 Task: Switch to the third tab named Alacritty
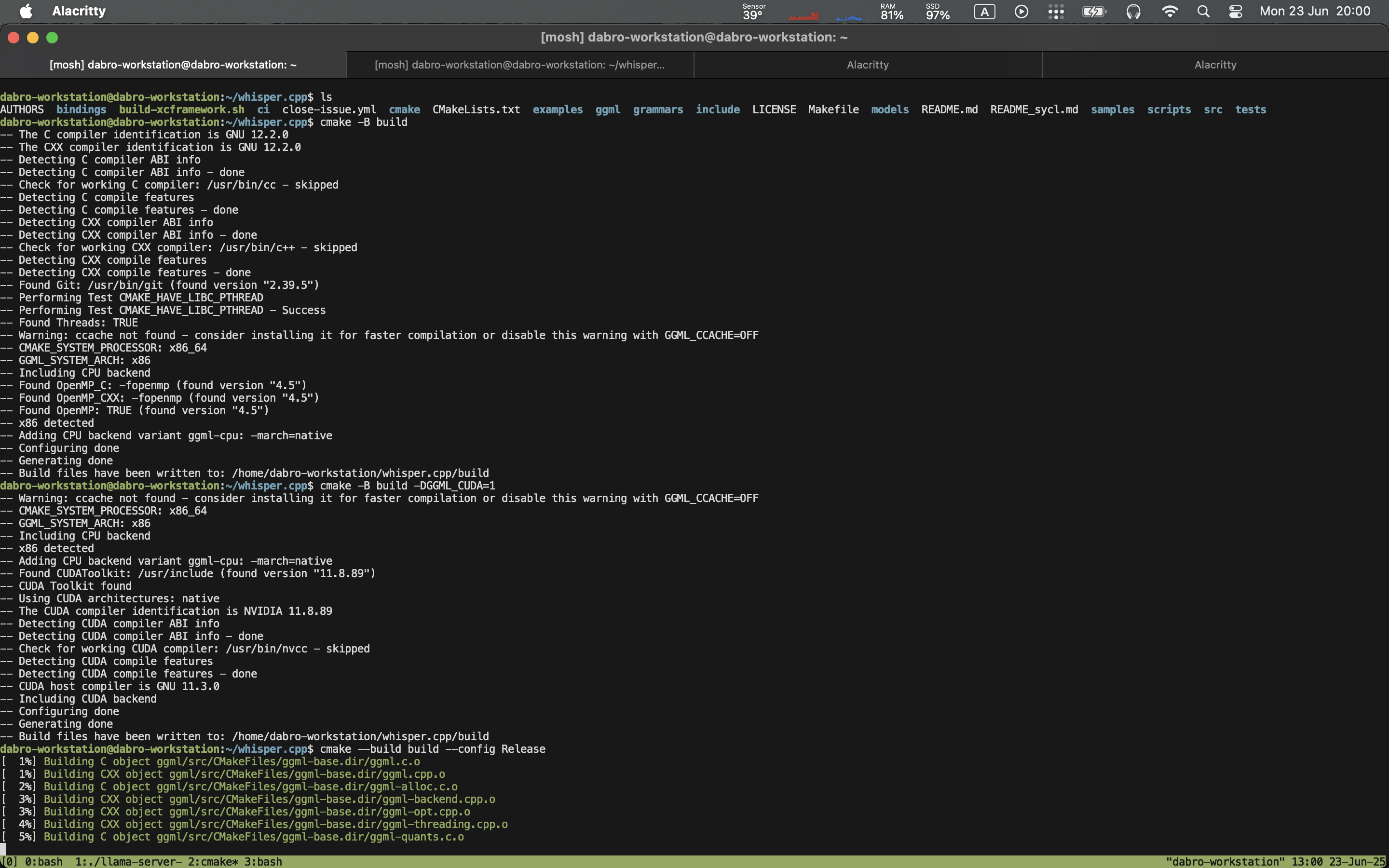[867, 65]
